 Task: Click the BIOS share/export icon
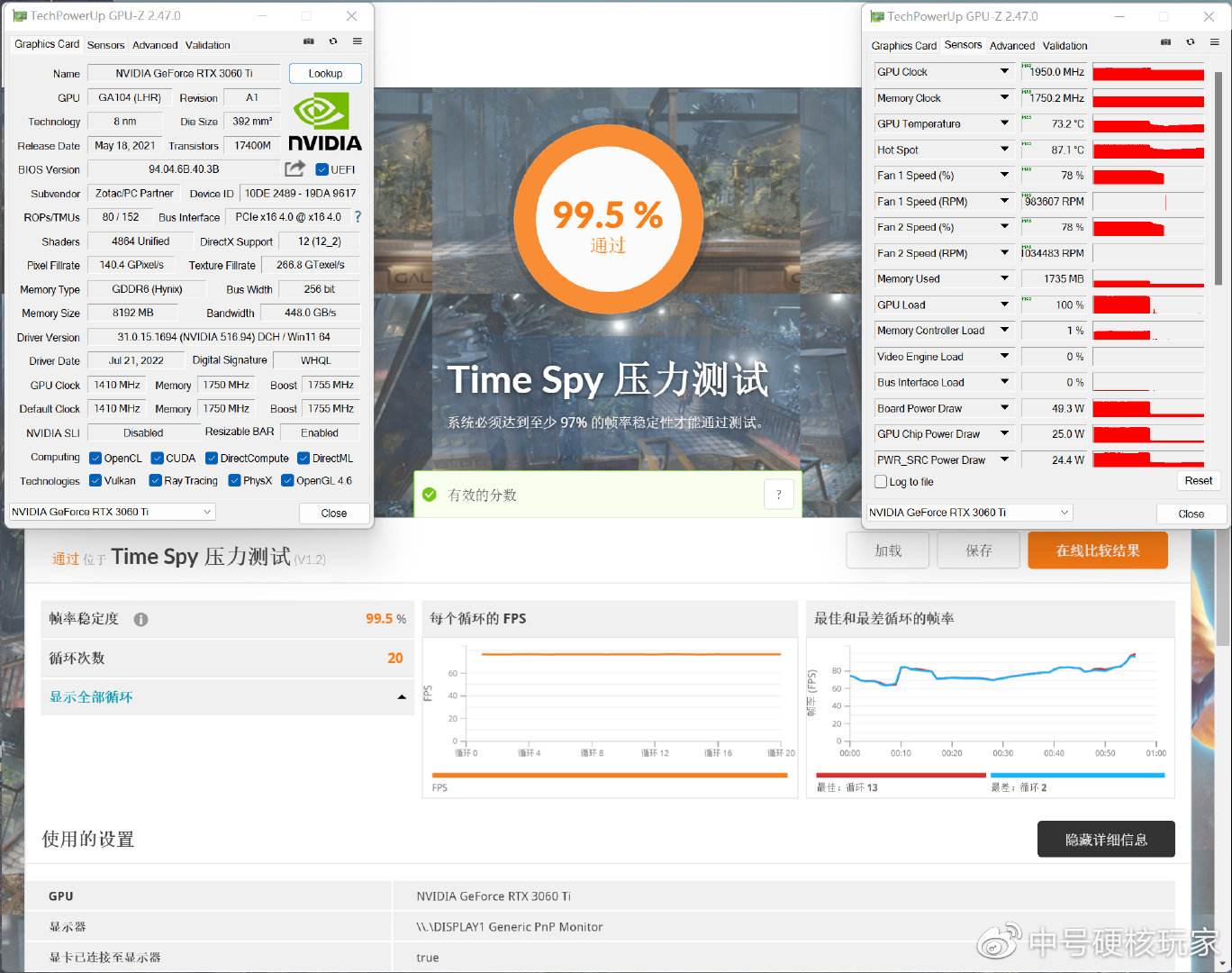click(294, 168)
